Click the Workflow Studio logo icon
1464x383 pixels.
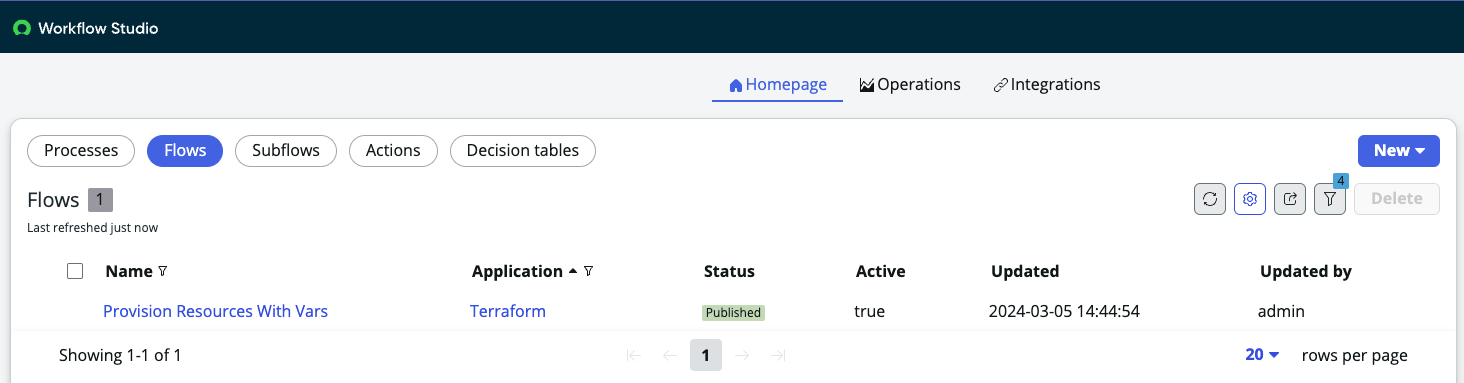click(21, 28)
